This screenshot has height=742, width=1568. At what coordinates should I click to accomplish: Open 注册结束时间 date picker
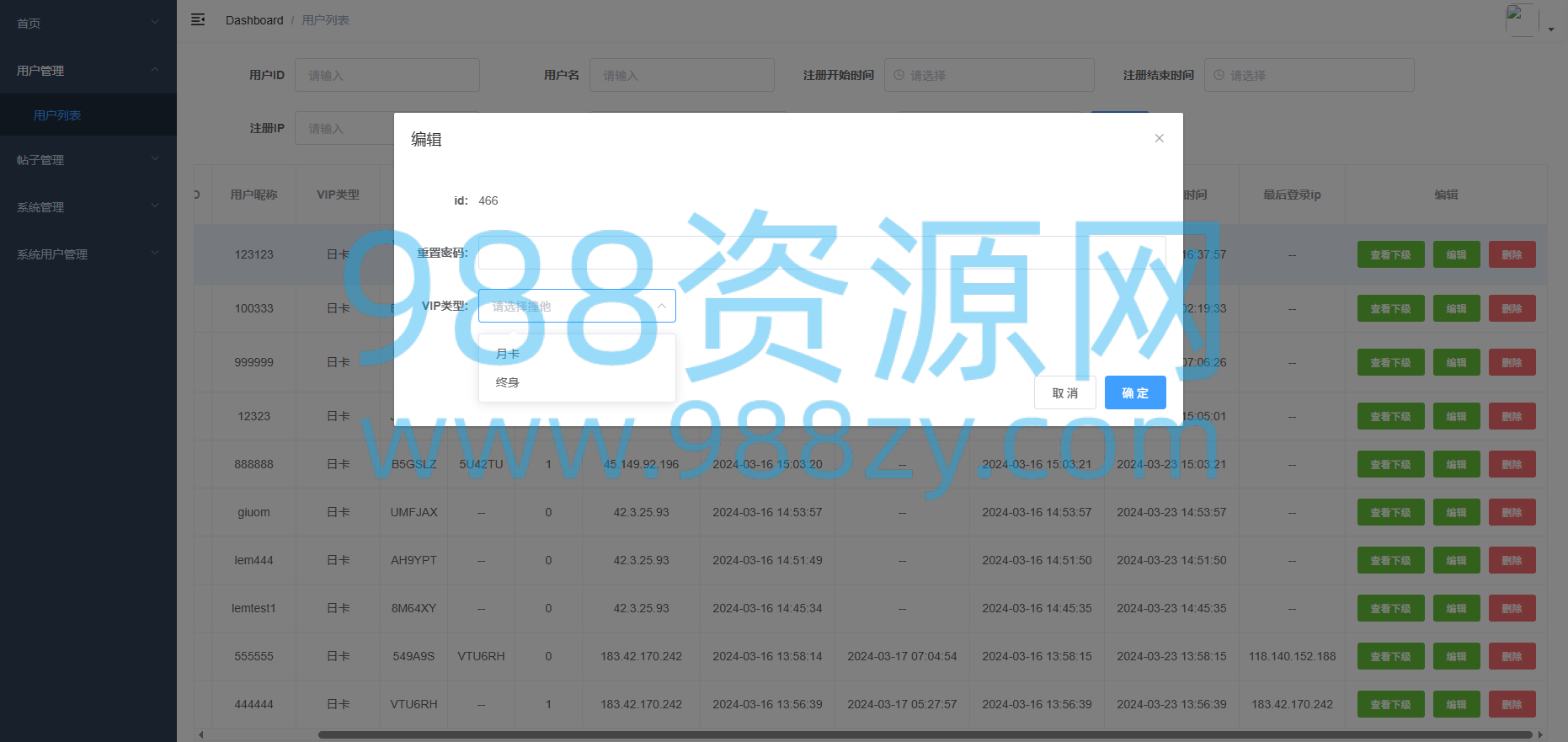(1309, 75)
